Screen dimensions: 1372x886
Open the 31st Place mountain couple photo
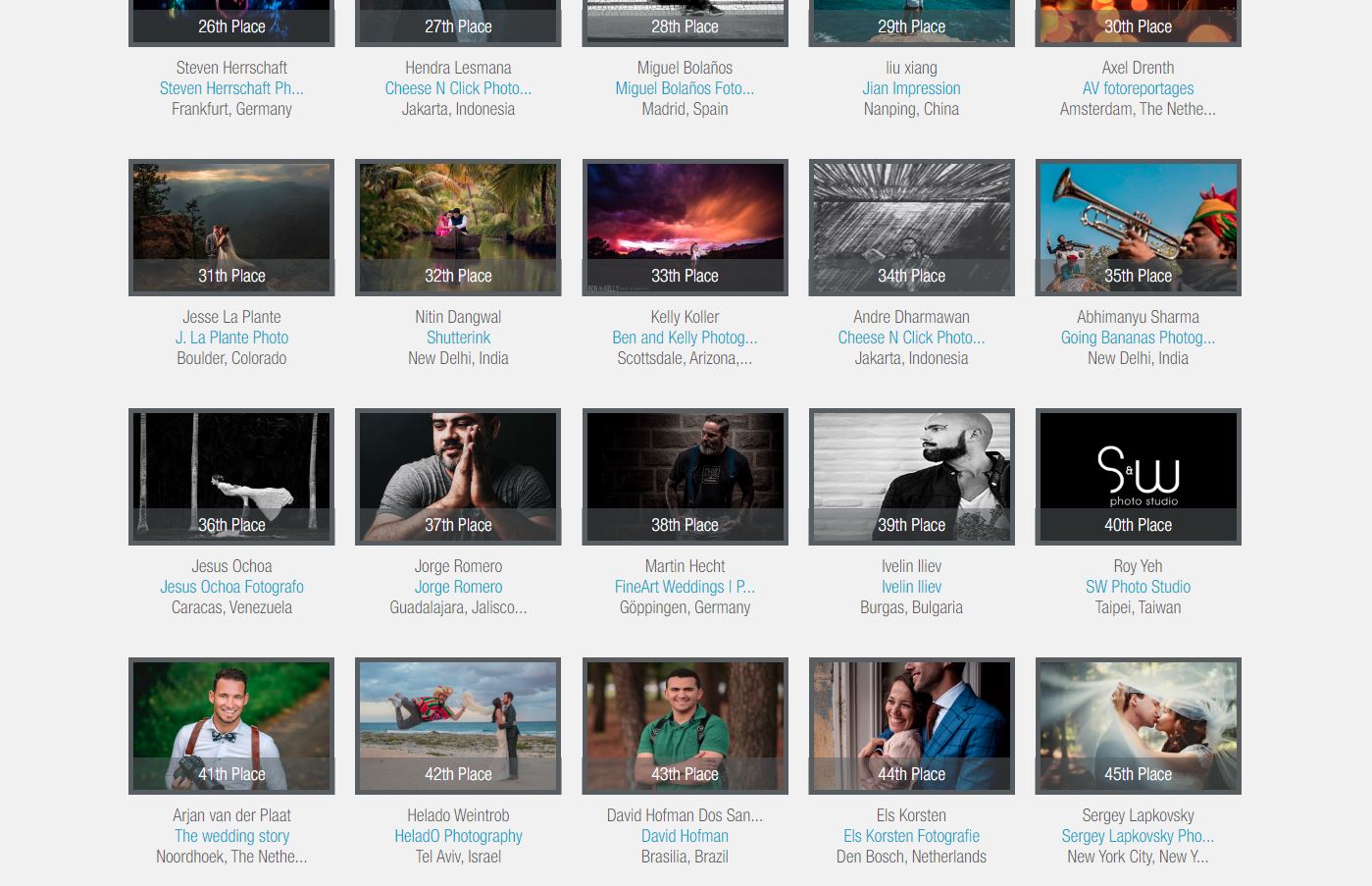pyautogui.click(x=231, y=218)
